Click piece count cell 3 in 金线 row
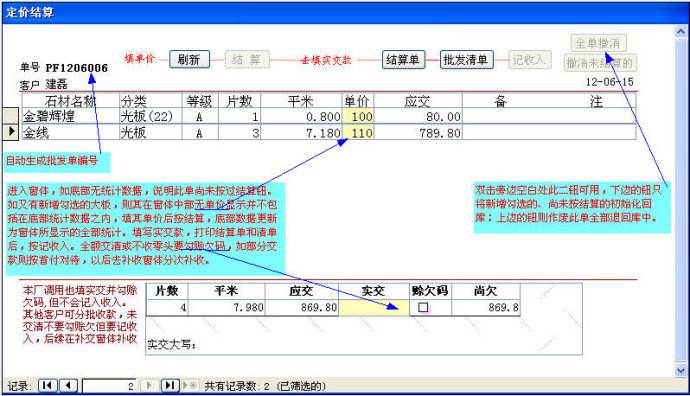 (239, 133)
